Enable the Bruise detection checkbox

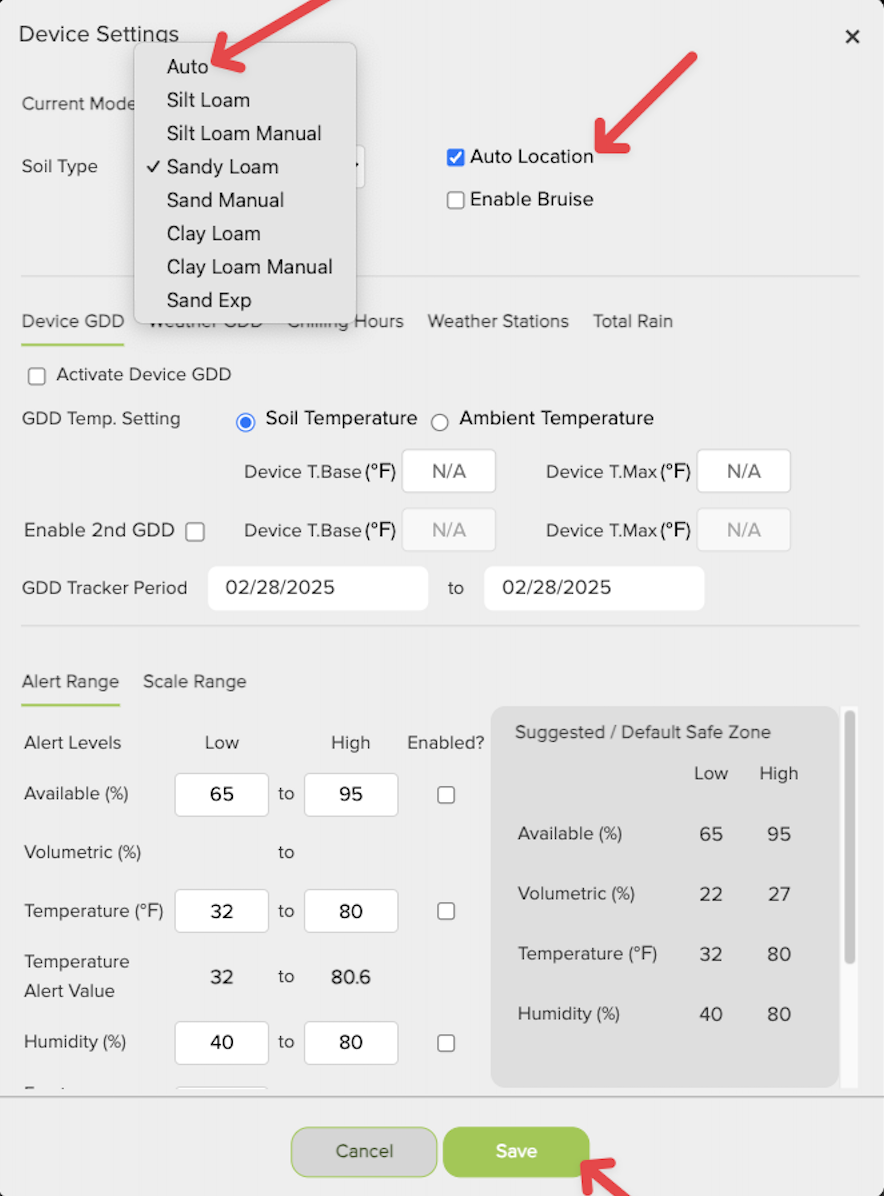(455, 200)
